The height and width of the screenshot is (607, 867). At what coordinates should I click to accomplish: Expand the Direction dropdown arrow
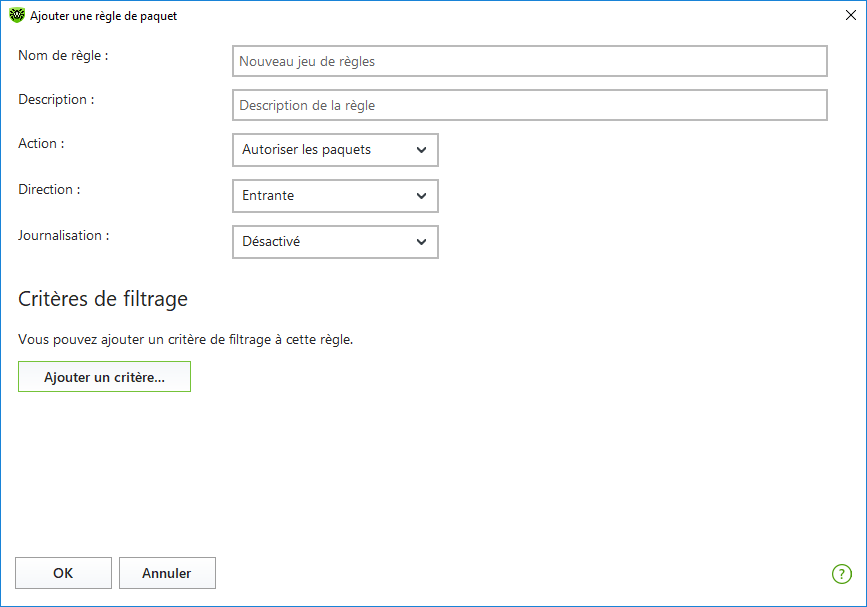point(421,196)
